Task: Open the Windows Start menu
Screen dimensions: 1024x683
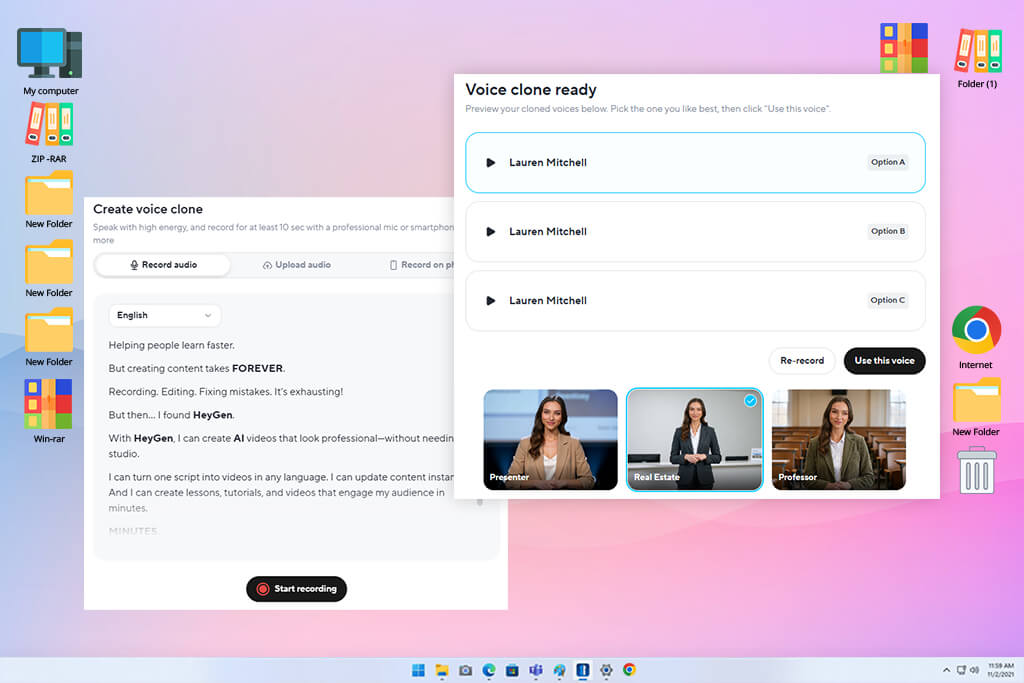Action: pyautogui.click(x=419, y=670)
